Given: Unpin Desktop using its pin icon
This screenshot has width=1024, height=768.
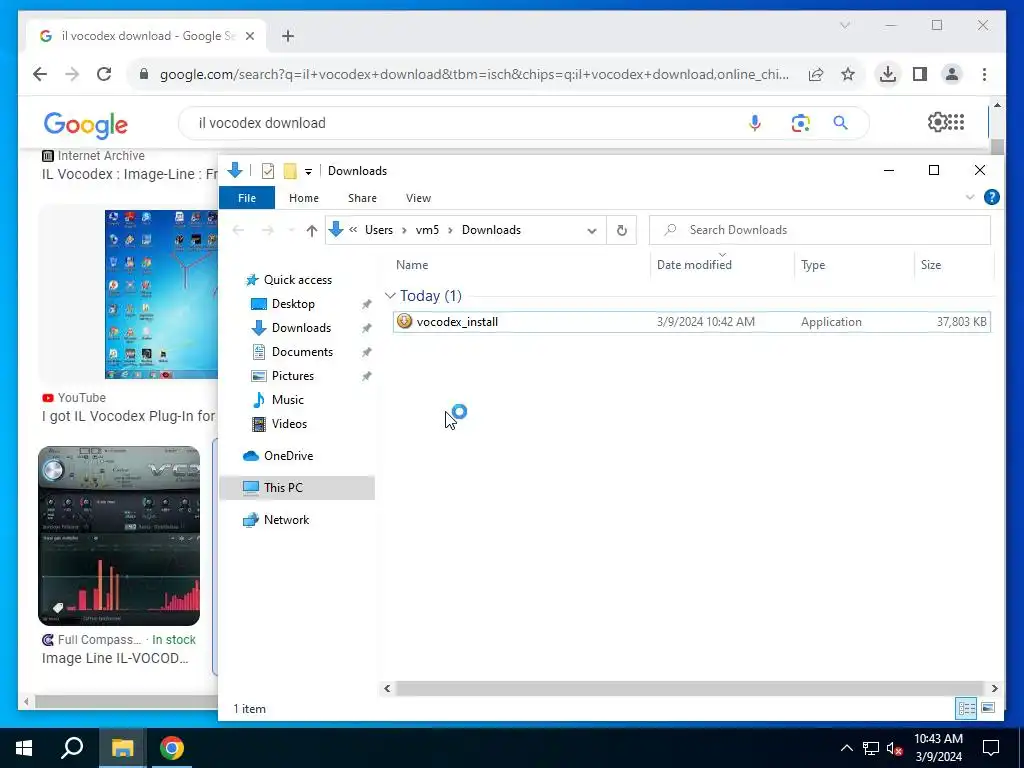Looking at the screenshot, I should click(366, 304).
